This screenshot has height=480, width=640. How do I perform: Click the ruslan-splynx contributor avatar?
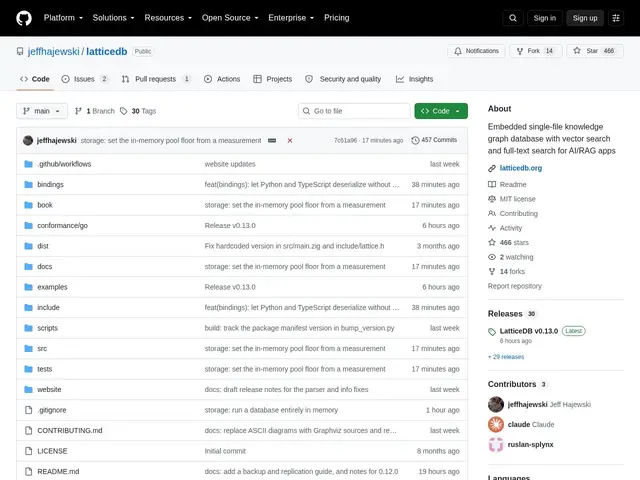[496, 444]
